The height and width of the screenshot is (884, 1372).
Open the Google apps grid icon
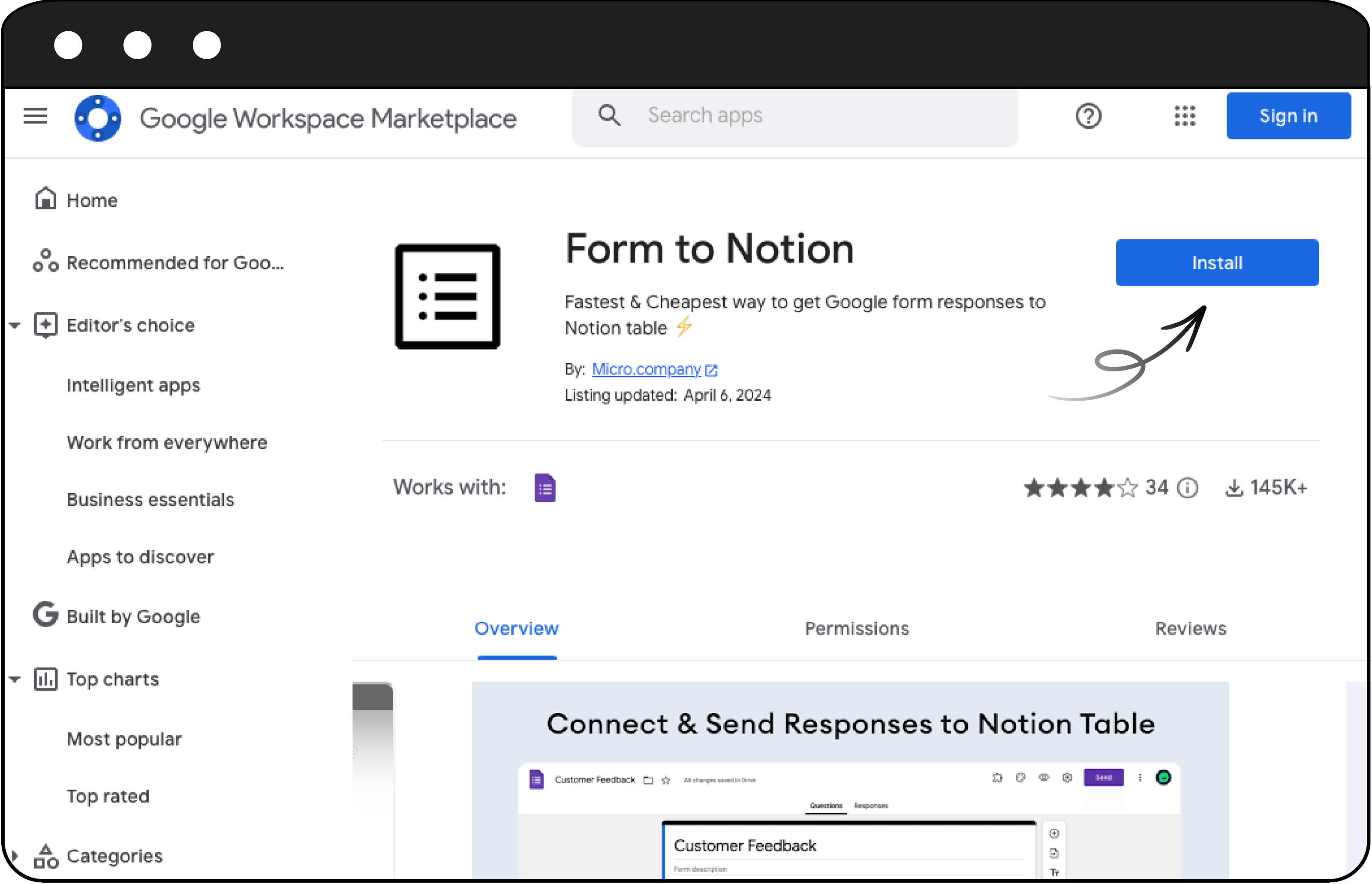click(x=1185, y=116)
